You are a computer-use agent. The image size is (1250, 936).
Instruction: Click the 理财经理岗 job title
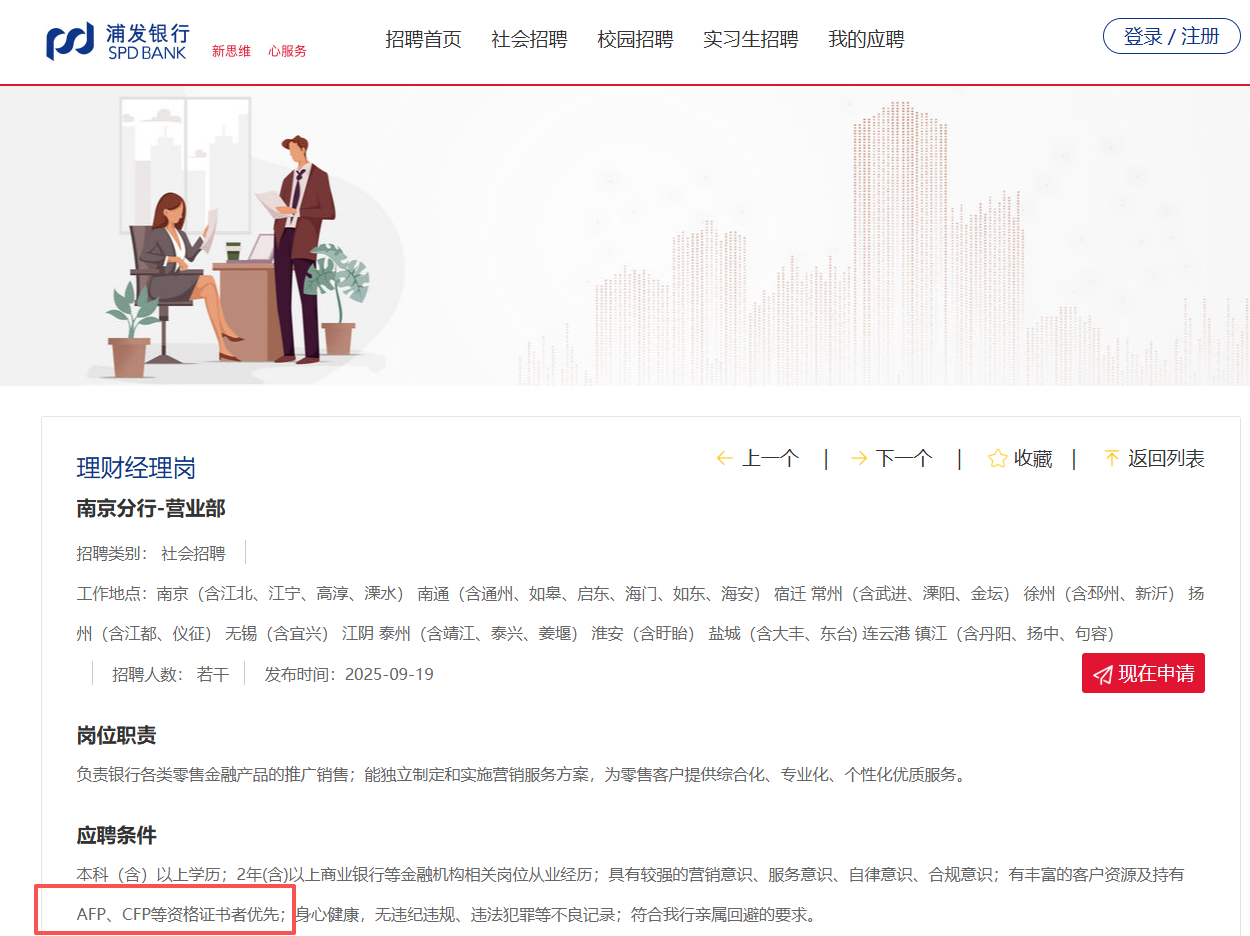[136, 468]
